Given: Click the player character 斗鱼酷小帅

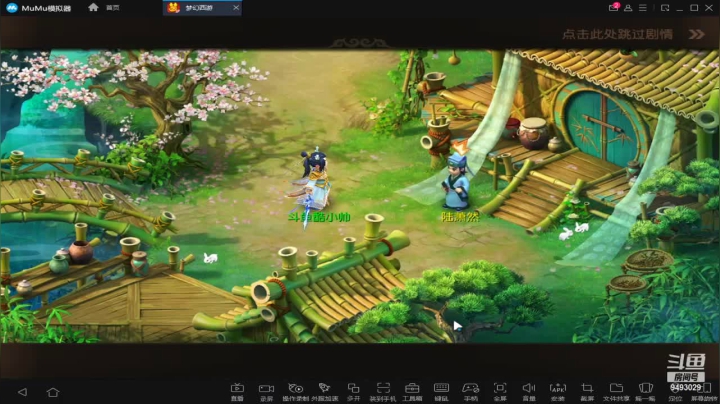Looking at the screenshot, I should (315, 181).
